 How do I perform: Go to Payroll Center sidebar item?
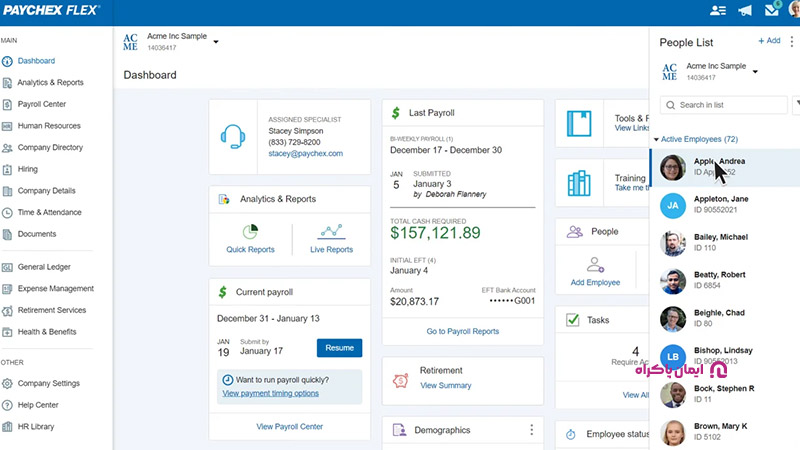coord(42,104)
